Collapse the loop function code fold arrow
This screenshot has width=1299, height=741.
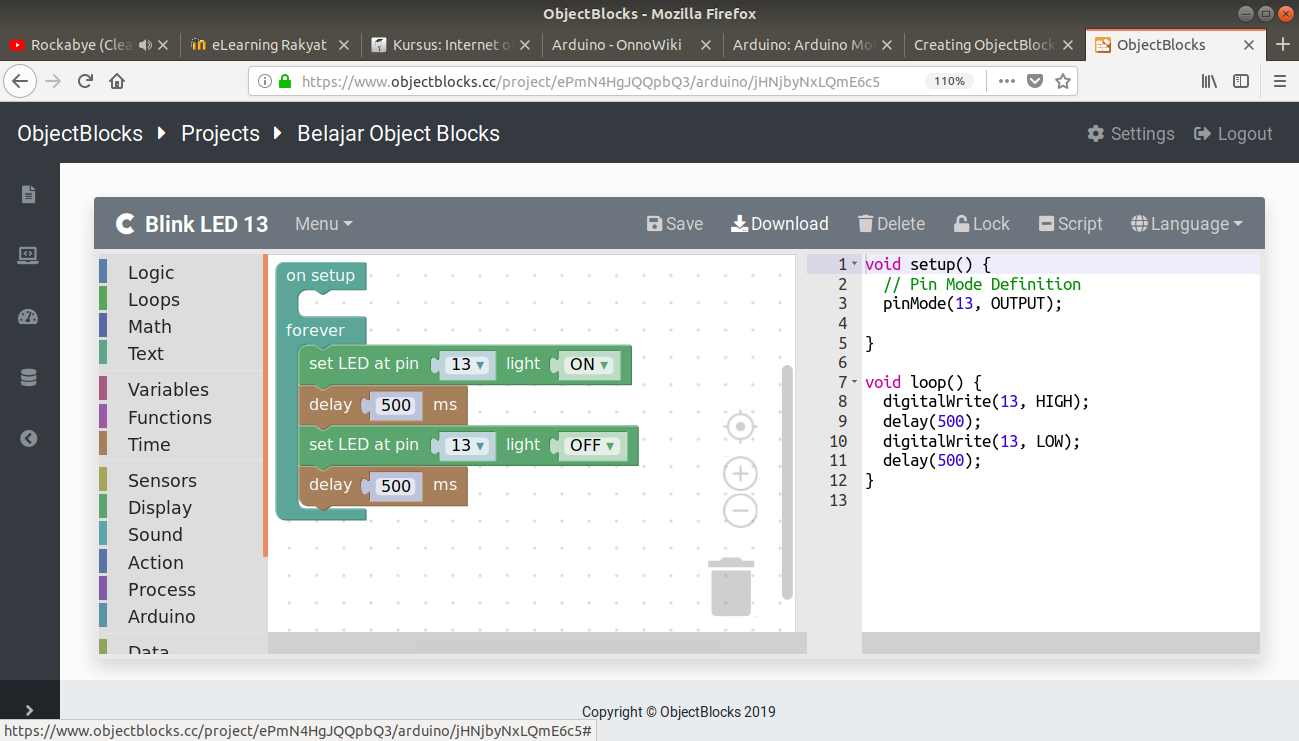click(x=854, y=382)
